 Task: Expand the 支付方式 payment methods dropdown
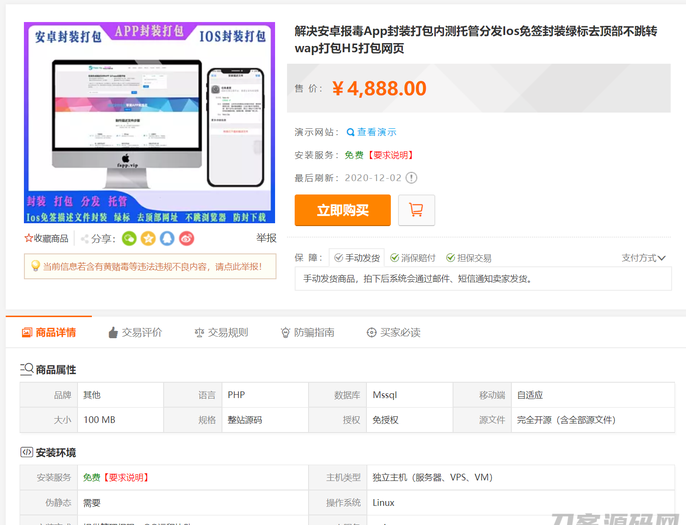click(x=643, y=258)
